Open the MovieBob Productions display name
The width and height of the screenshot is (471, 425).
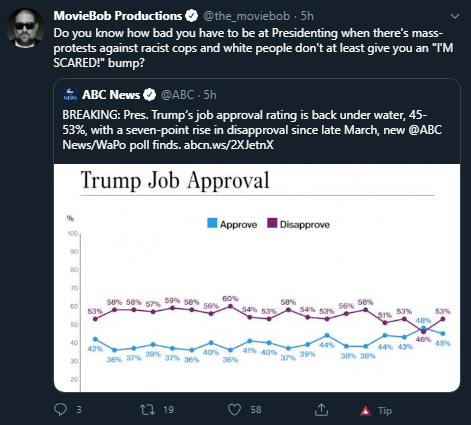[x=118, y=16]
